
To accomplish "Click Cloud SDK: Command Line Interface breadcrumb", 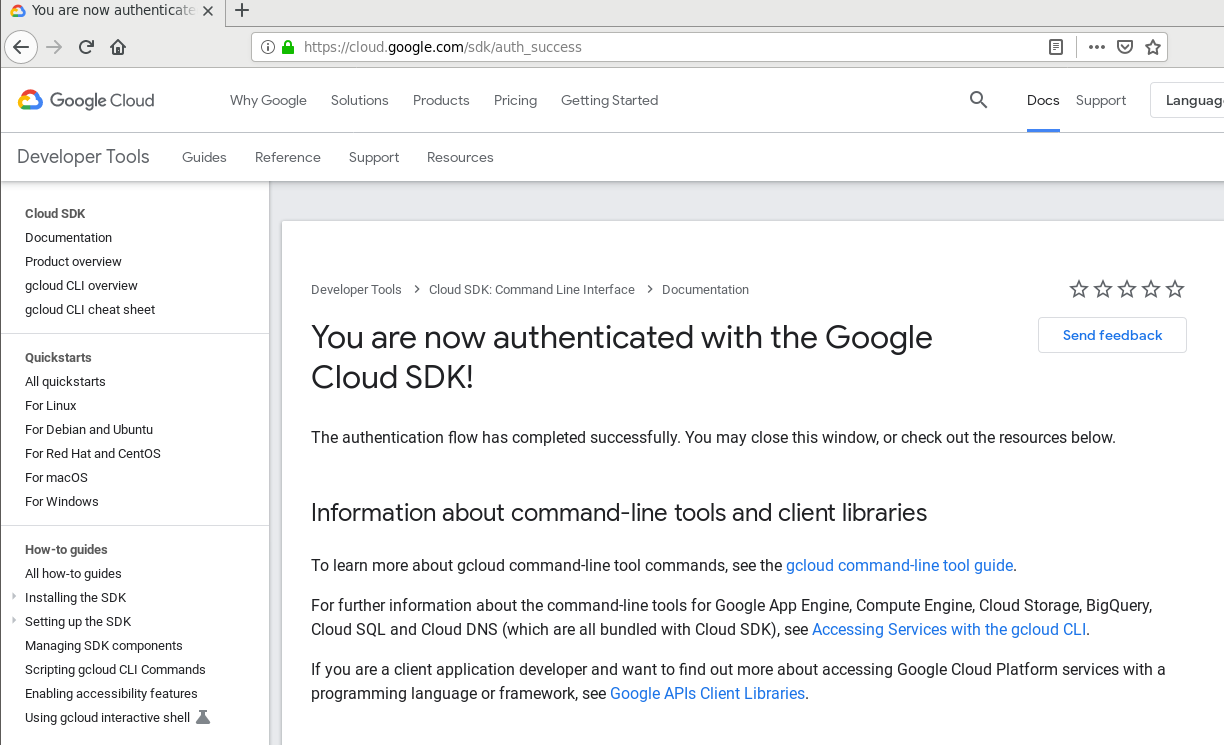I will [x=532, y=289].
